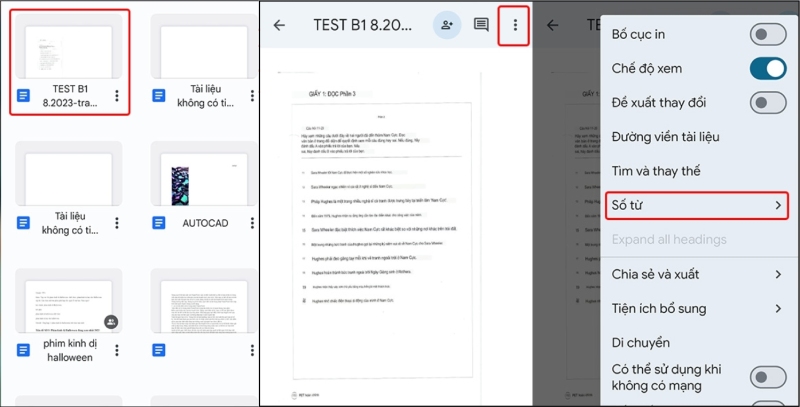Open three-dot menu of the unnamed bottom-right document
Viewport: 800px width, 407px height.
(252, 350)
